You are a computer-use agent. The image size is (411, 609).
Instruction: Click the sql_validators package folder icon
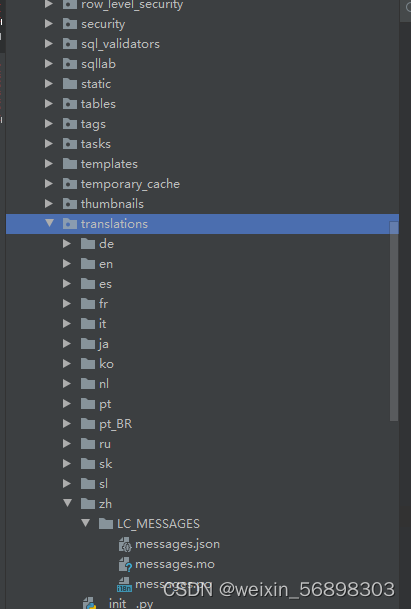pyautogui.click(x=70, y=44)
